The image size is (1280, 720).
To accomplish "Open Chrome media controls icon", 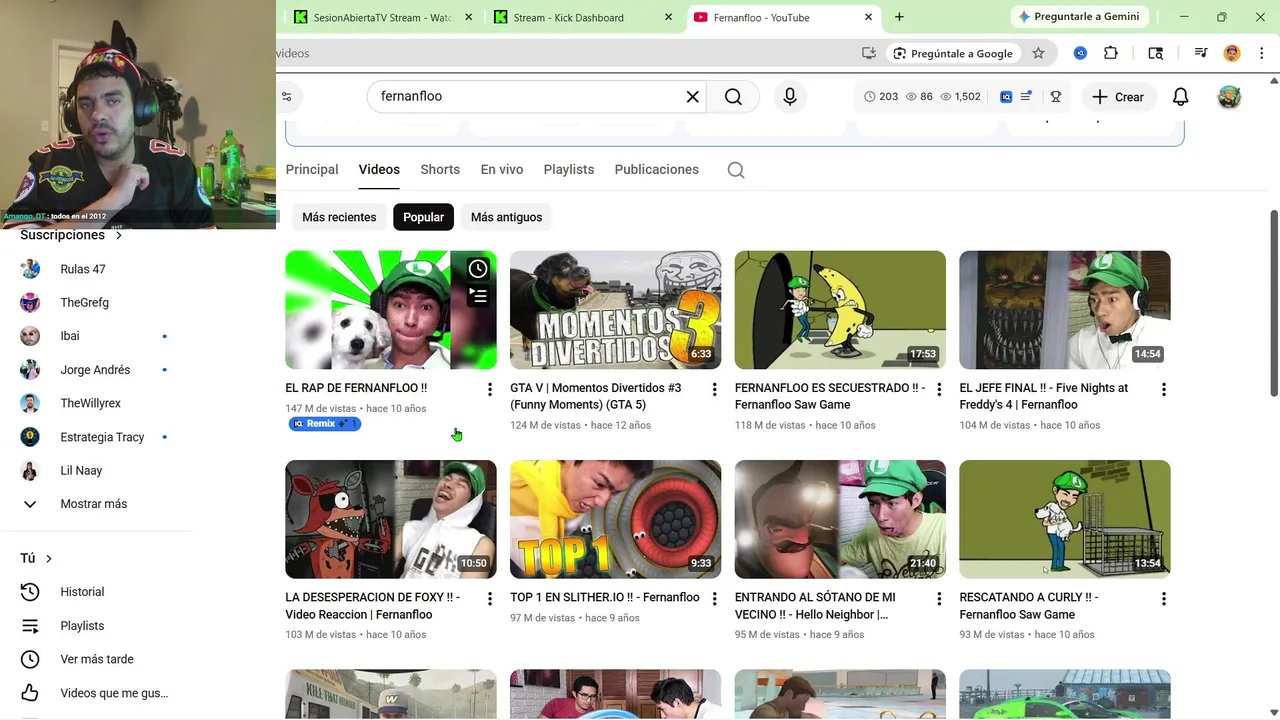I will click(x=1200, y=53).
